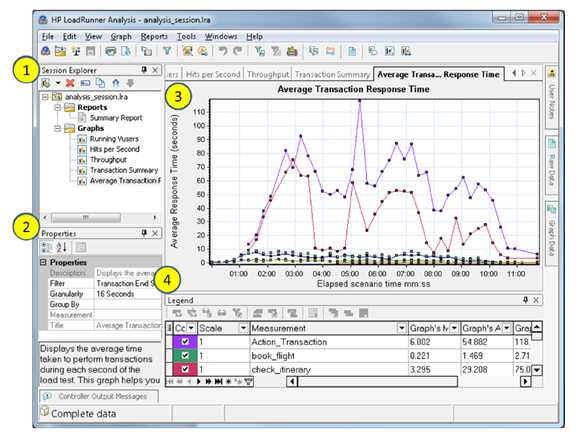Open the Graph menu
576x434 pixels.
pos(121,36)
